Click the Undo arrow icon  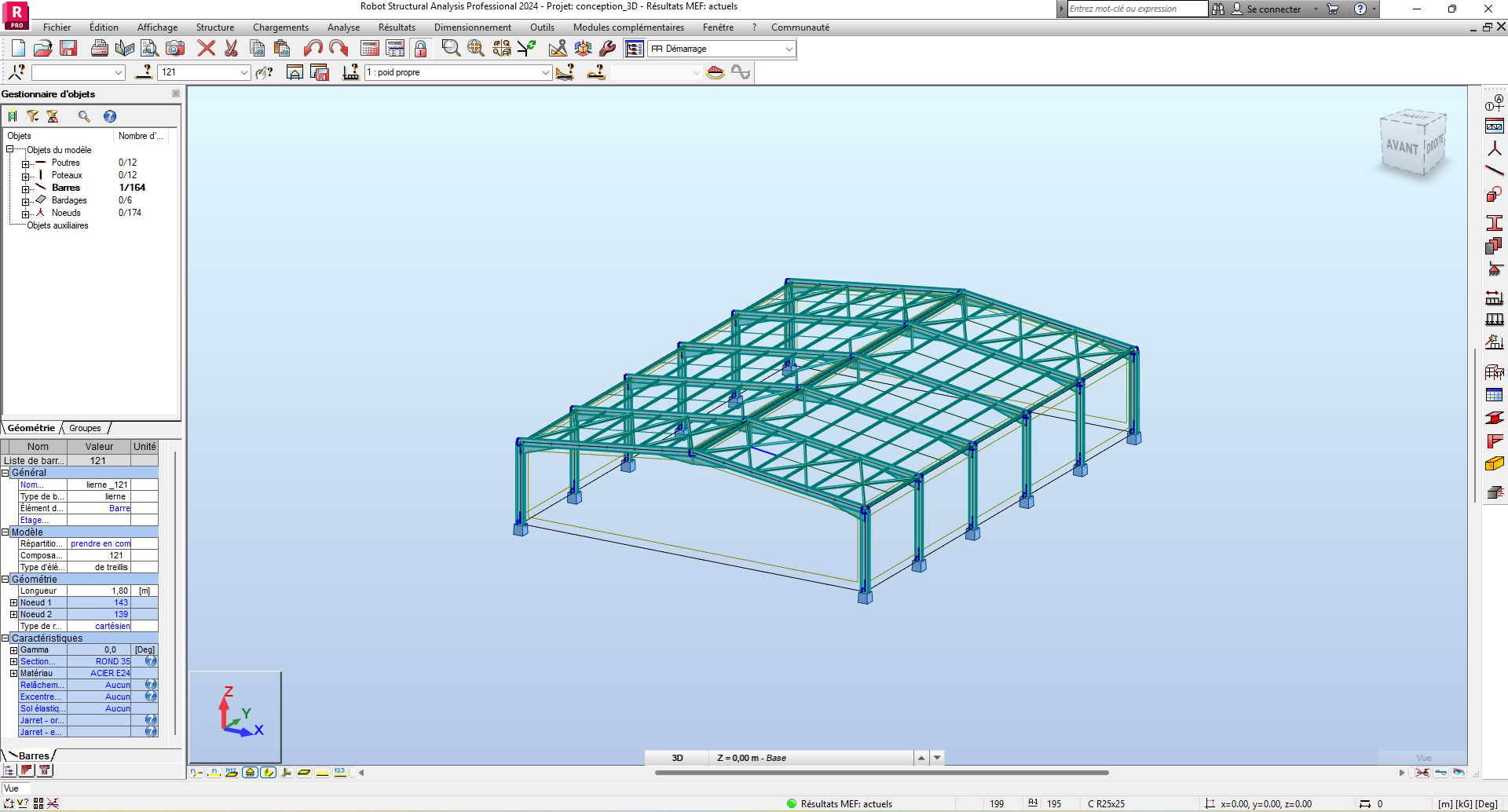tap(313, 49)
